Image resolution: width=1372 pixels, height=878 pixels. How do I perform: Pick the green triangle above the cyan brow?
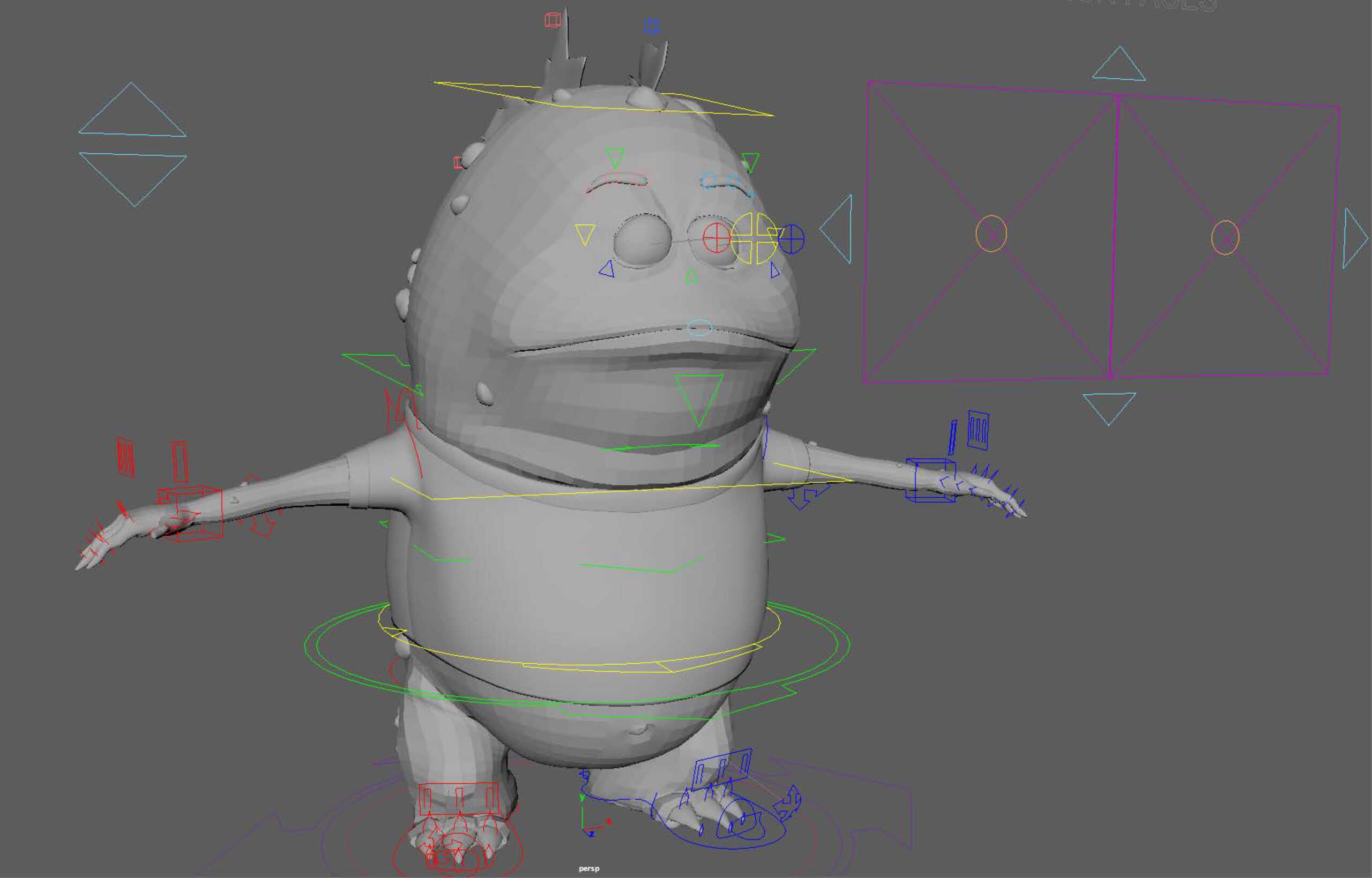[750, 162]
